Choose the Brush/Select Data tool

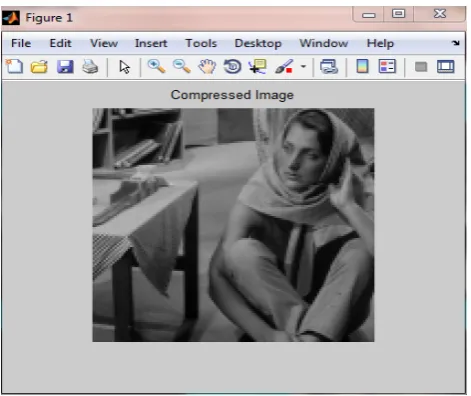pyautogui.click(x=284, y=67)
